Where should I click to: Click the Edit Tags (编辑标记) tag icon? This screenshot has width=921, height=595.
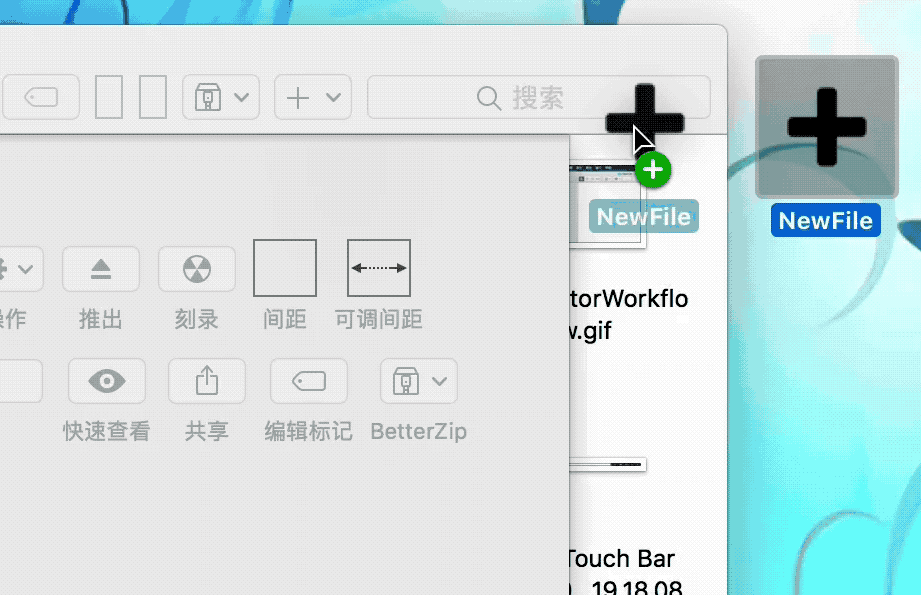tap(308, 380)
